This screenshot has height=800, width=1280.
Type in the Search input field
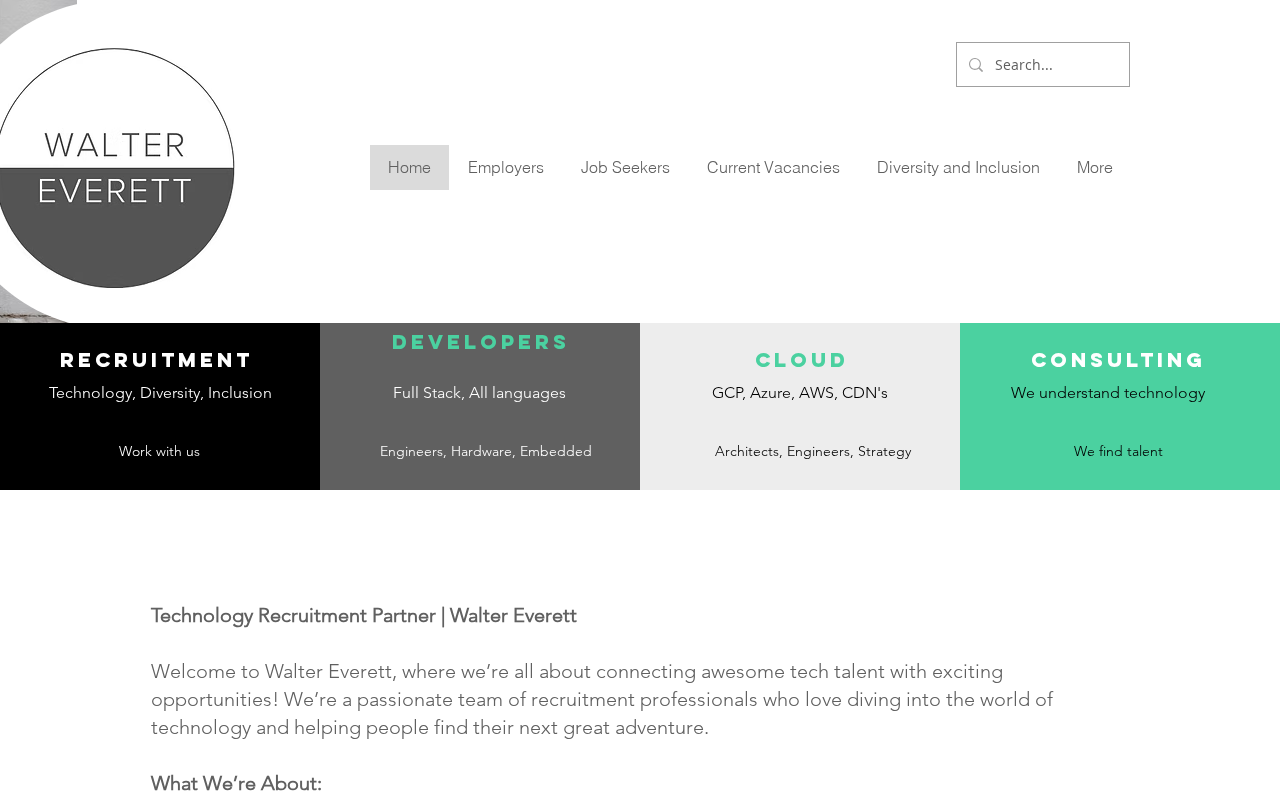1055,65
